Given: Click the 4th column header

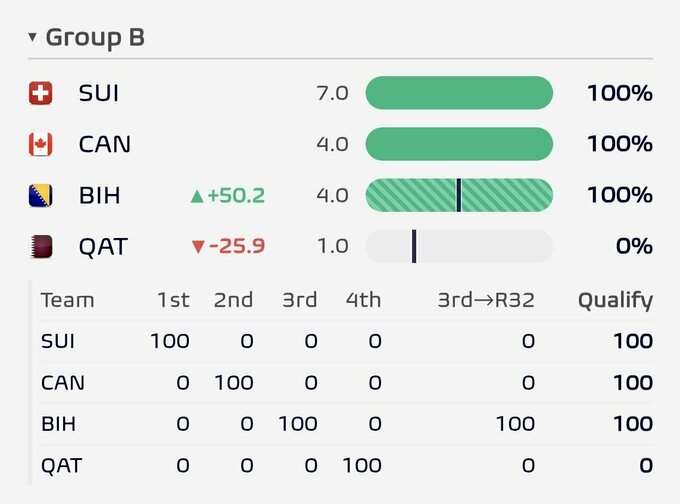Looking at the screenshot, I should [363, 300].
